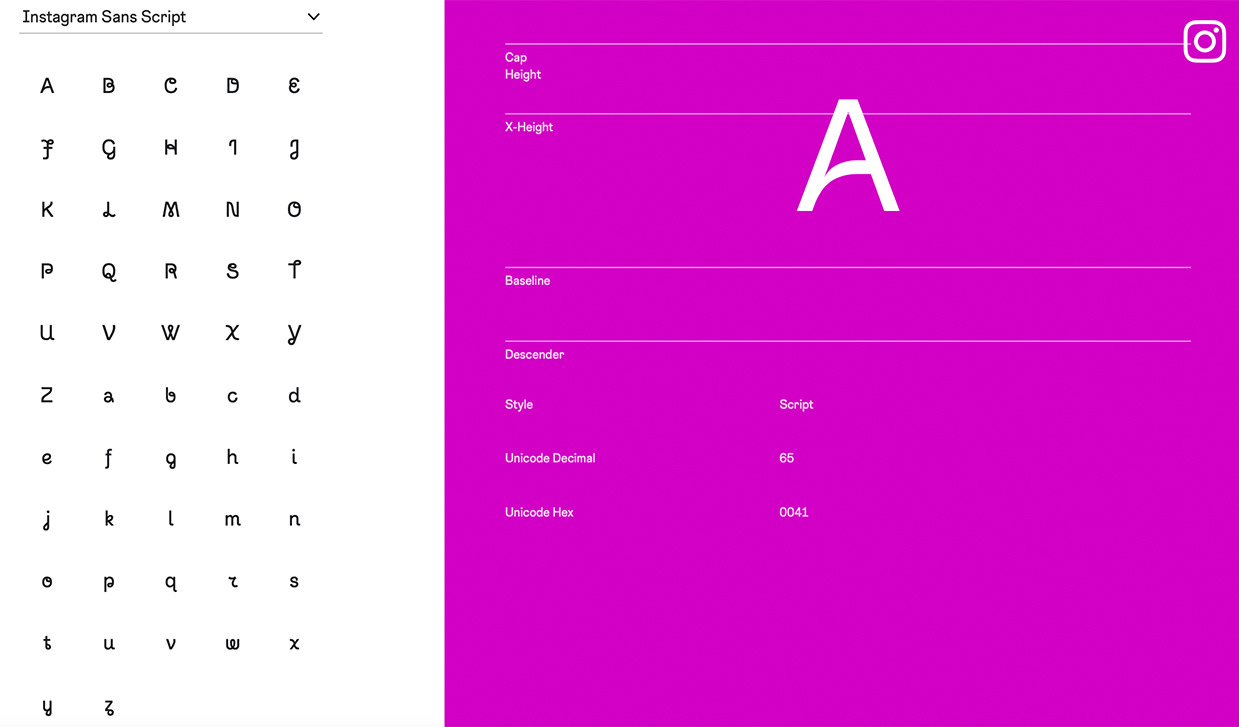Select lowercase y glyph

pos(47,708)
